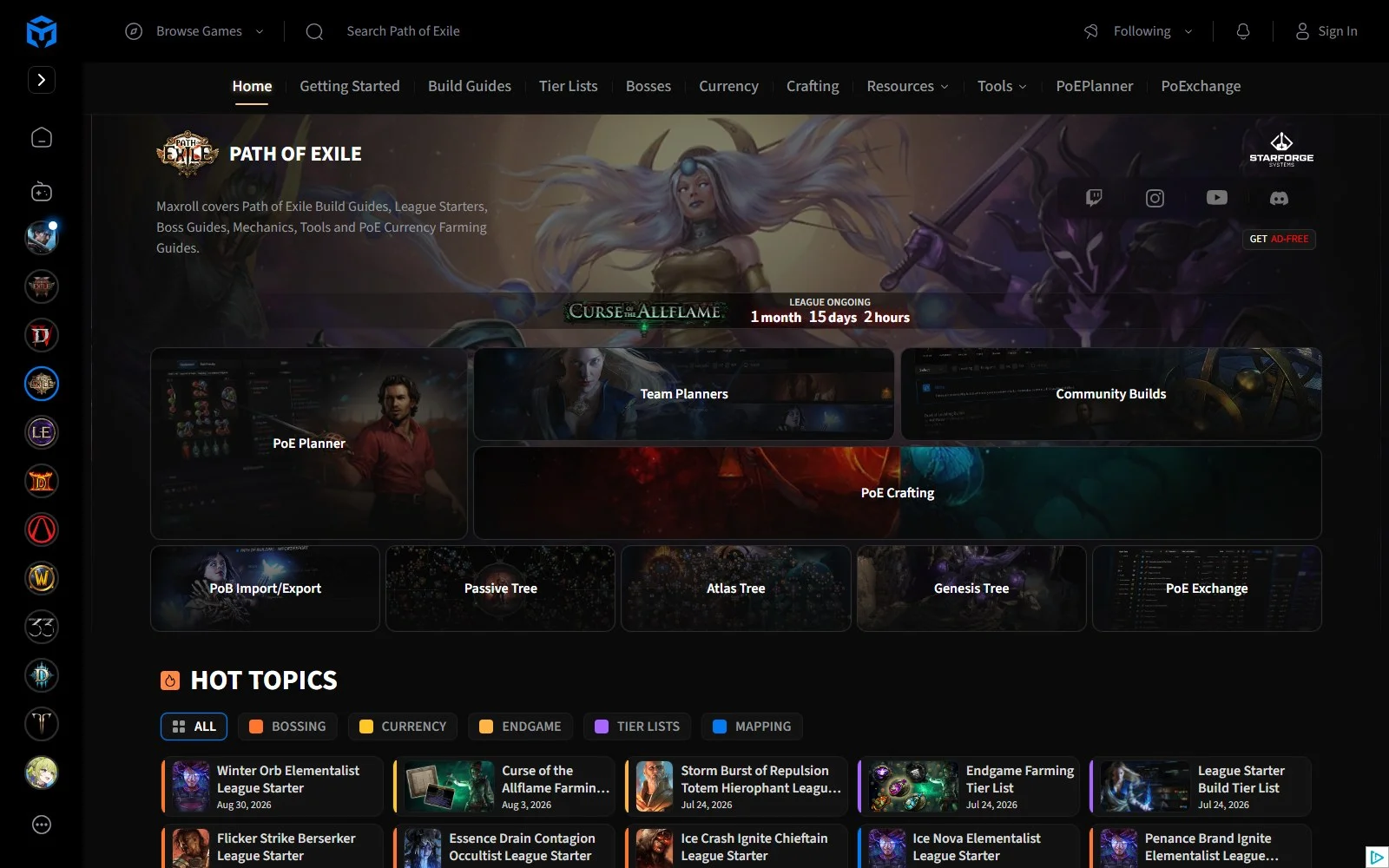Open the Expedition 33 game icon
1389x868 pixels.
[42, 627]
